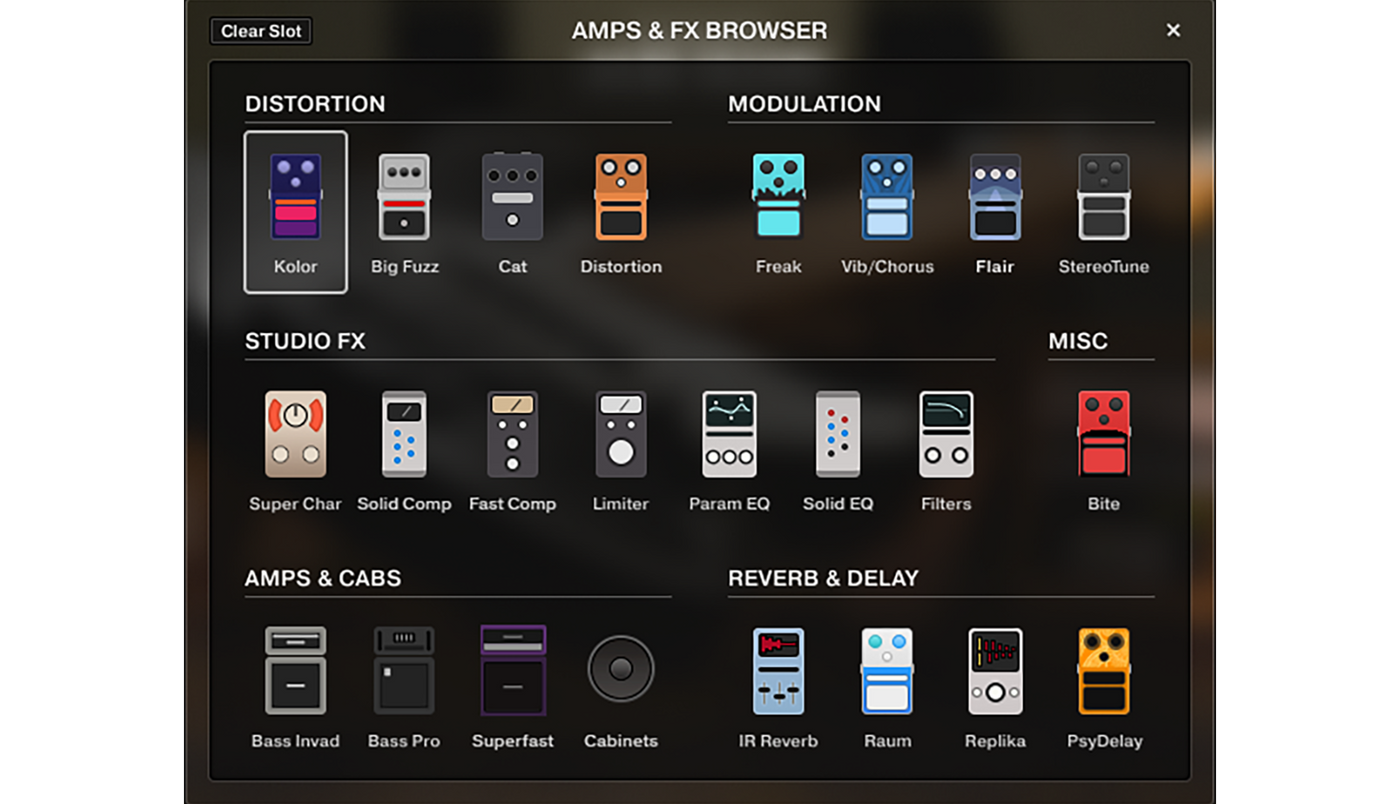
Task: Add the Vib/Chorus pedal
Action: pyautogui.click(x=887, y=212)
